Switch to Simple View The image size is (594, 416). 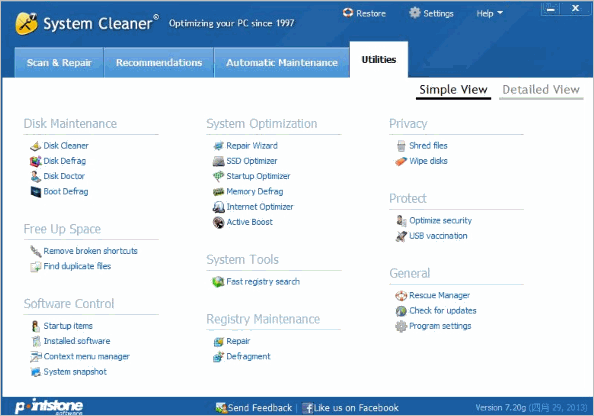[453, 90]
